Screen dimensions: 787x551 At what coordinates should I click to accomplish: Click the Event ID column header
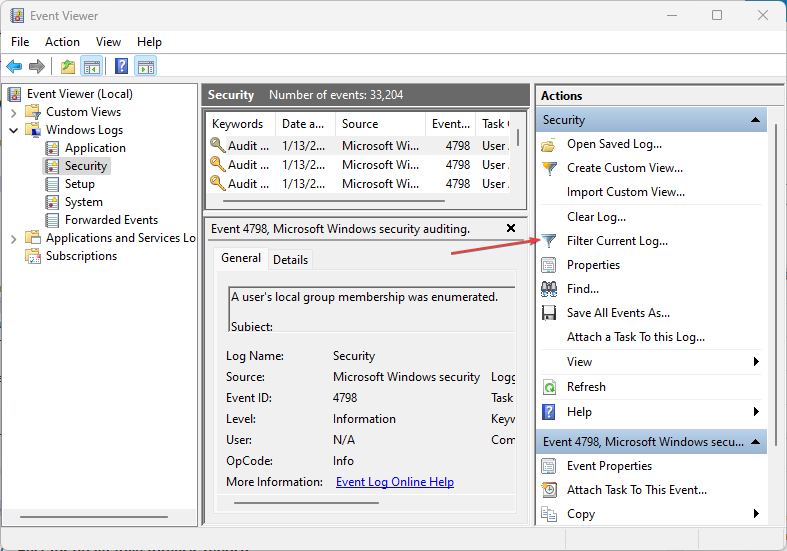(451, 124)
